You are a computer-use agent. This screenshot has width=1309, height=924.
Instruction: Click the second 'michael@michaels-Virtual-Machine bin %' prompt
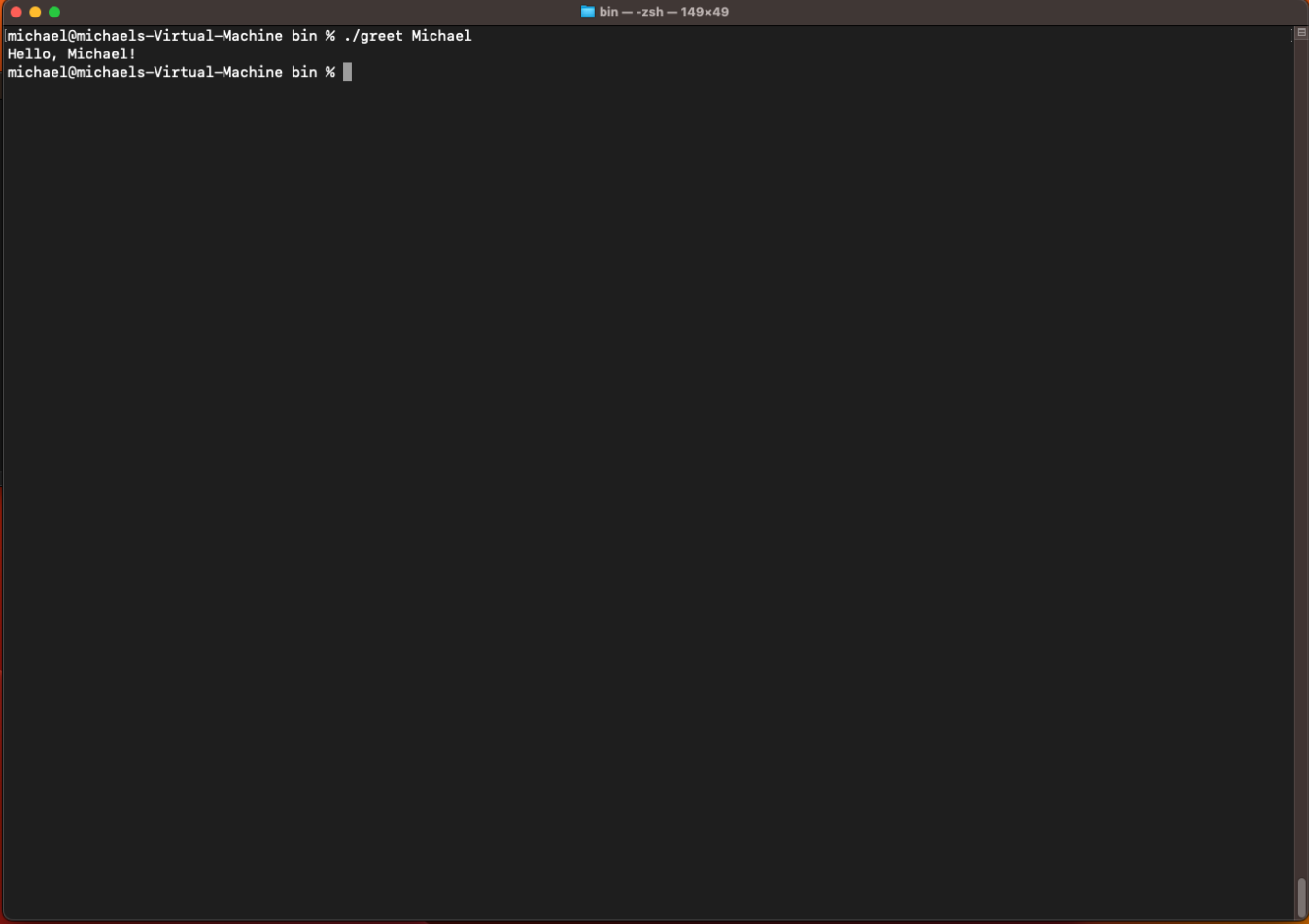pos(171,72)
